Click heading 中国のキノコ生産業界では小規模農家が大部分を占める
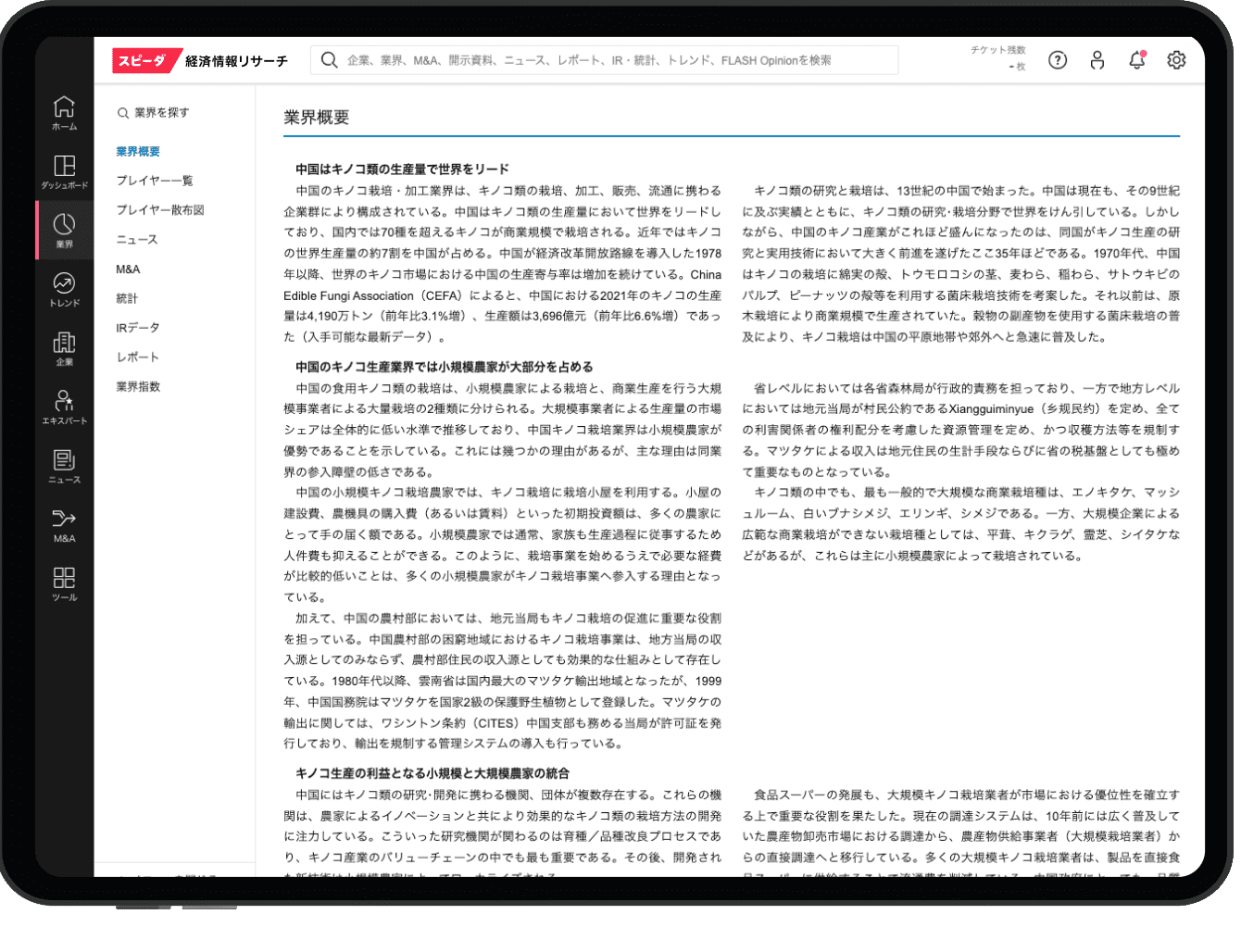This screenshot has width=1241, height=952. (445, 368)
